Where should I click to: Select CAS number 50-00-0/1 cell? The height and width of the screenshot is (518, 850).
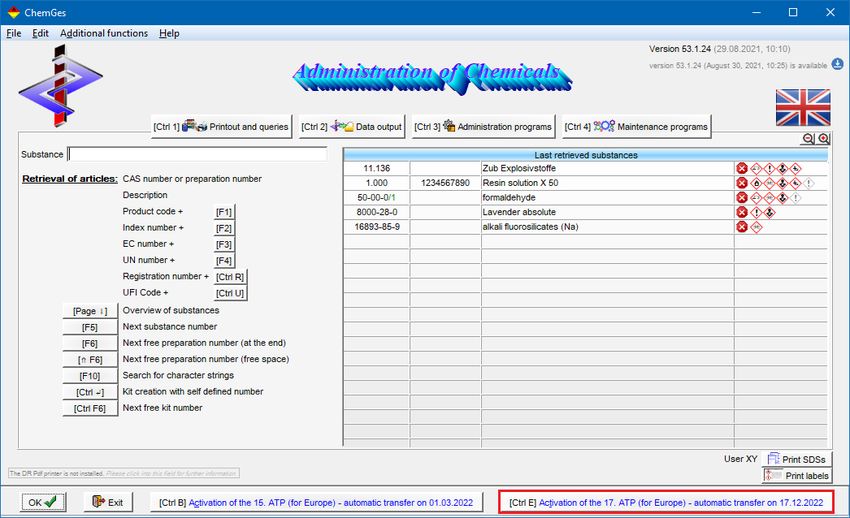pos(377,198)
